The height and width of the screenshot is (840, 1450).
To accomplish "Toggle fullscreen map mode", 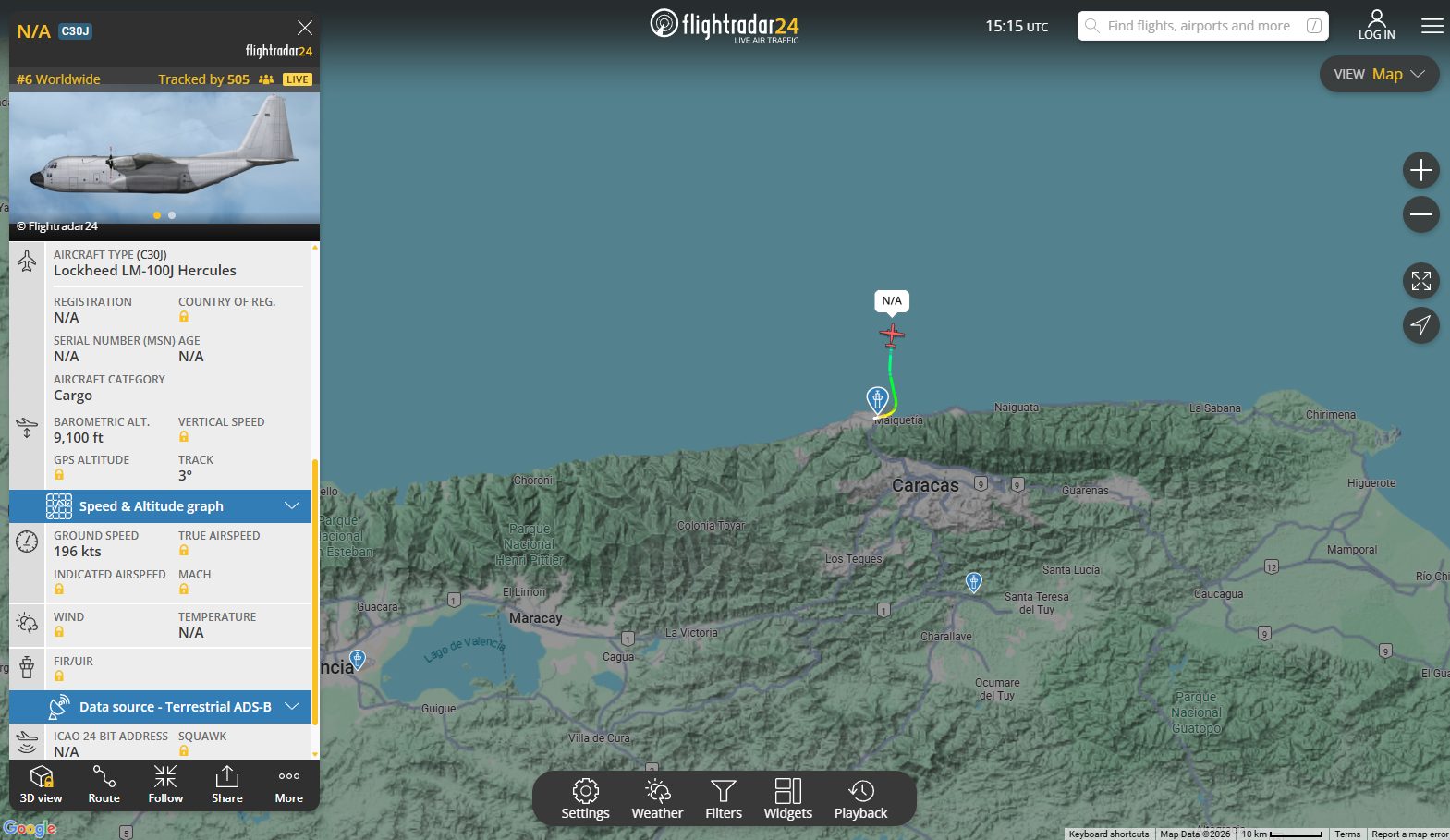I will click(1420, 281).
